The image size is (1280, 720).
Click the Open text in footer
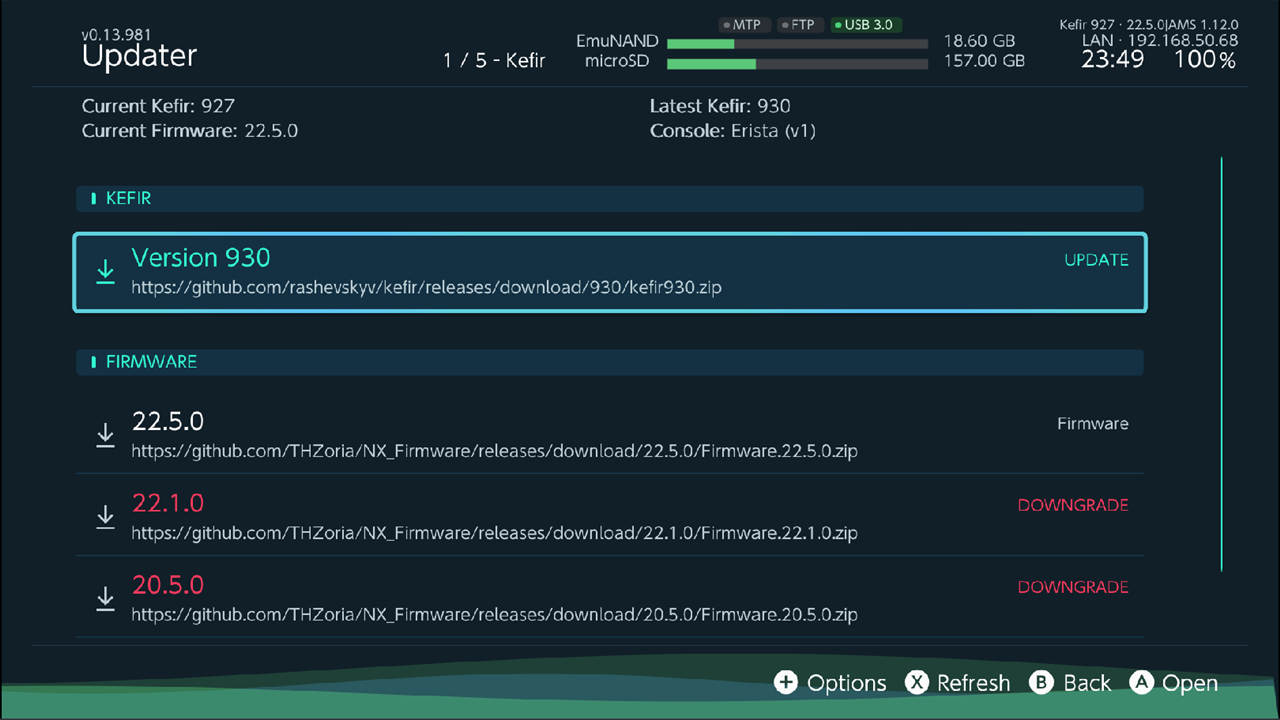click(x=1190, y=683)
